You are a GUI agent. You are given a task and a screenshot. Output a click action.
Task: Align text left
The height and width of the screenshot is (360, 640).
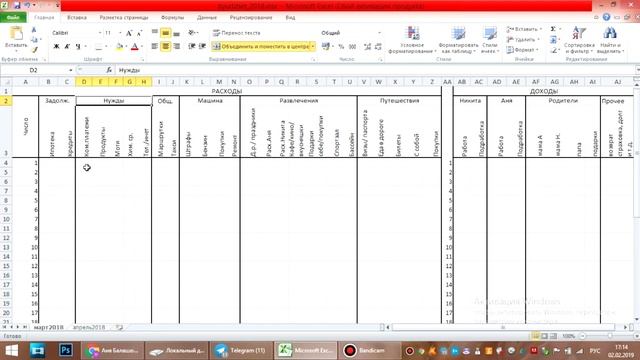(x=155, y=47)
